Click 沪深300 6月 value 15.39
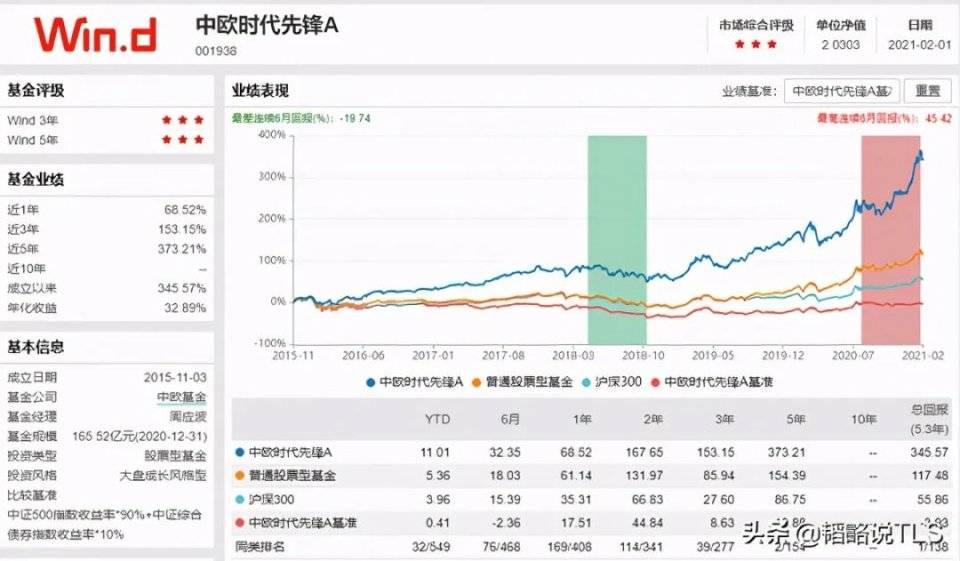 pos(505,500)
